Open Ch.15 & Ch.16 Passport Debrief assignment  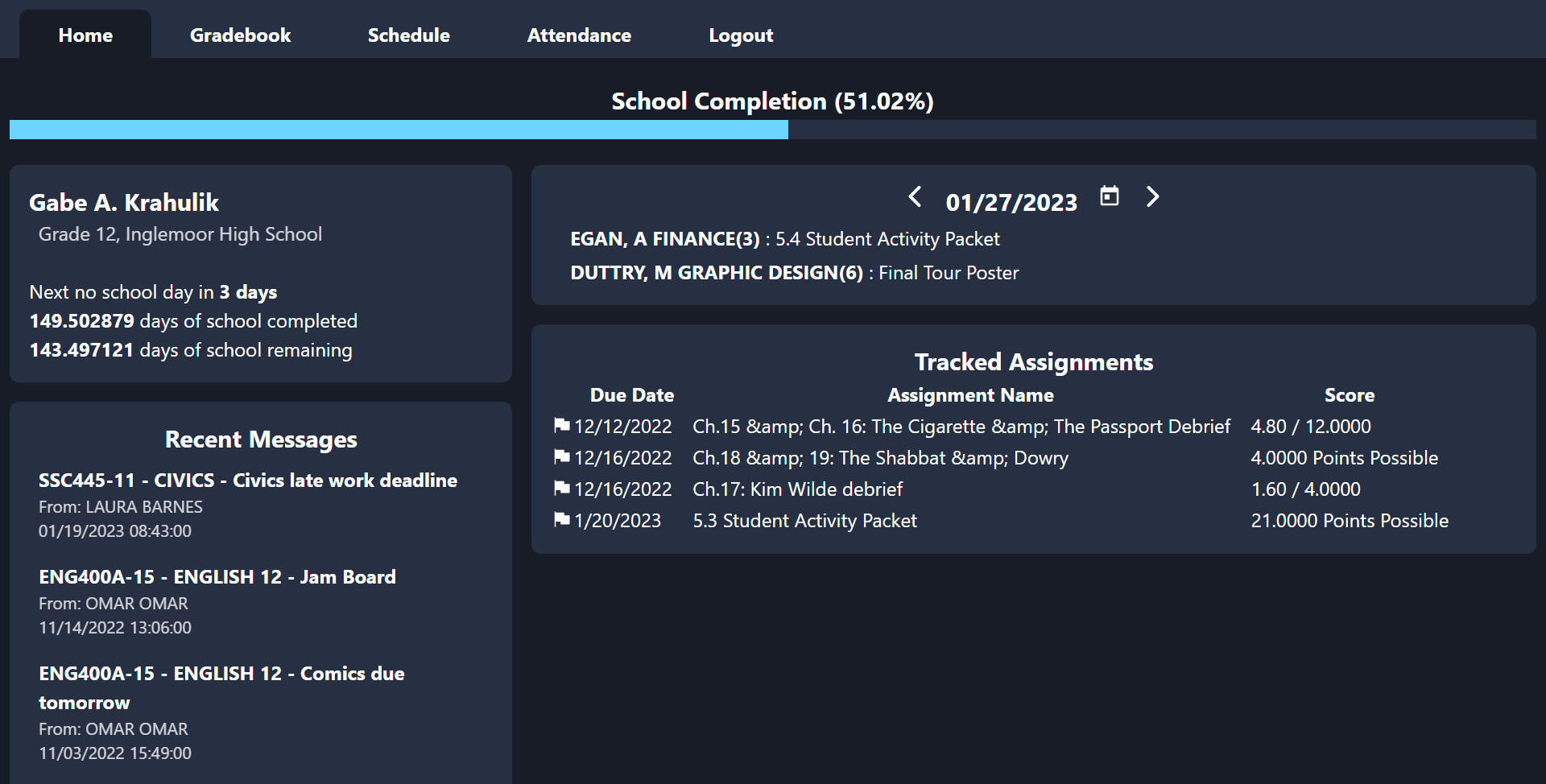click(961, 427)
